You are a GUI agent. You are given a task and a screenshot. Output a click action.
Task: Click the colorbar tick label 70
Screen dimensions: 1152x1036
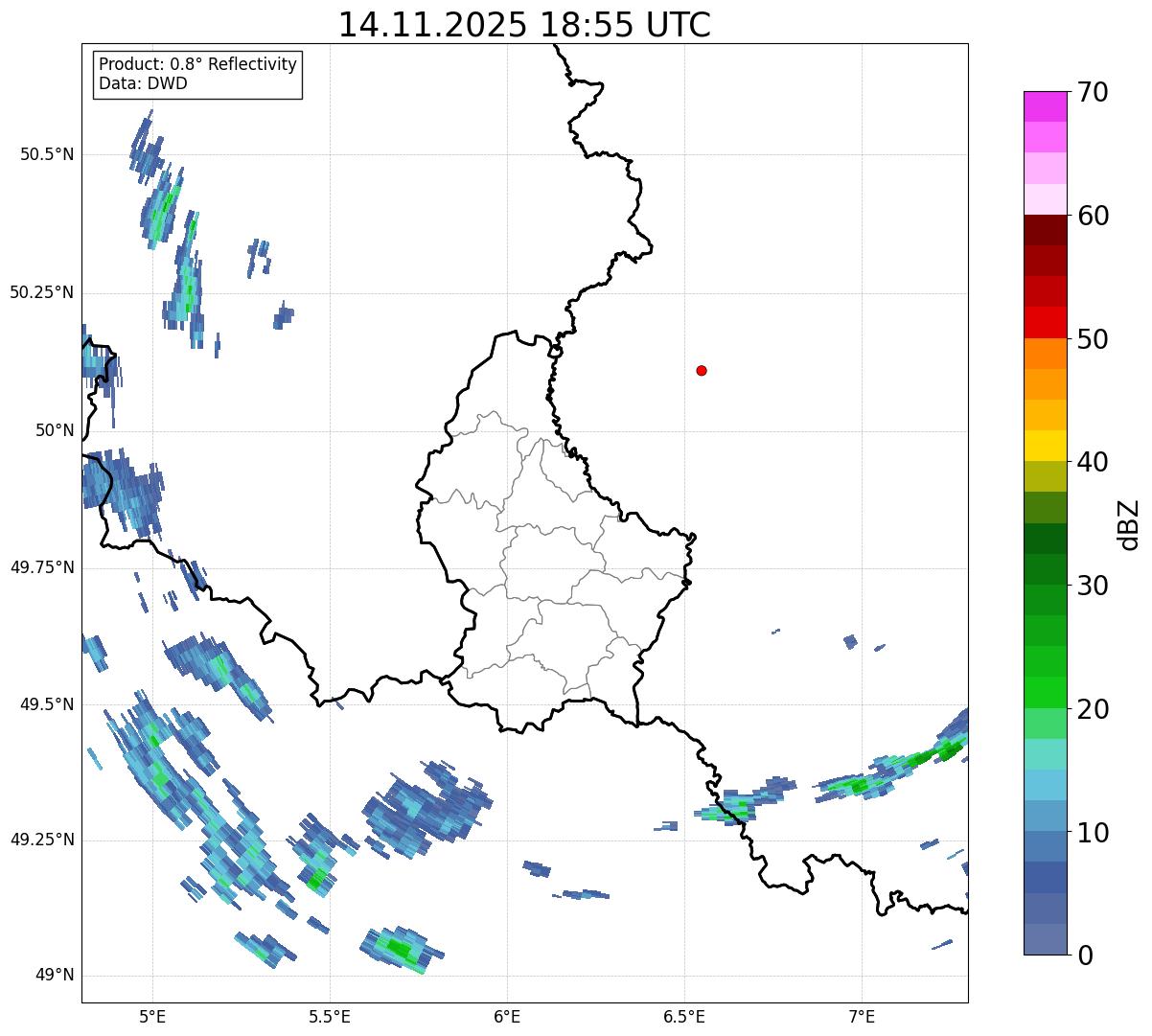tap(1093, 92)
